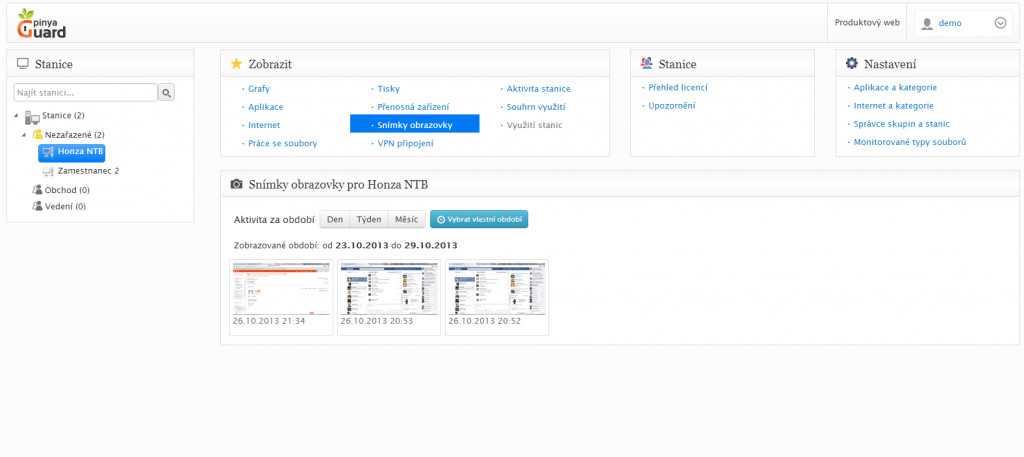Open Monitorované typy souborů settings
The image size is (1024, 457).
(x=910, y=142)
